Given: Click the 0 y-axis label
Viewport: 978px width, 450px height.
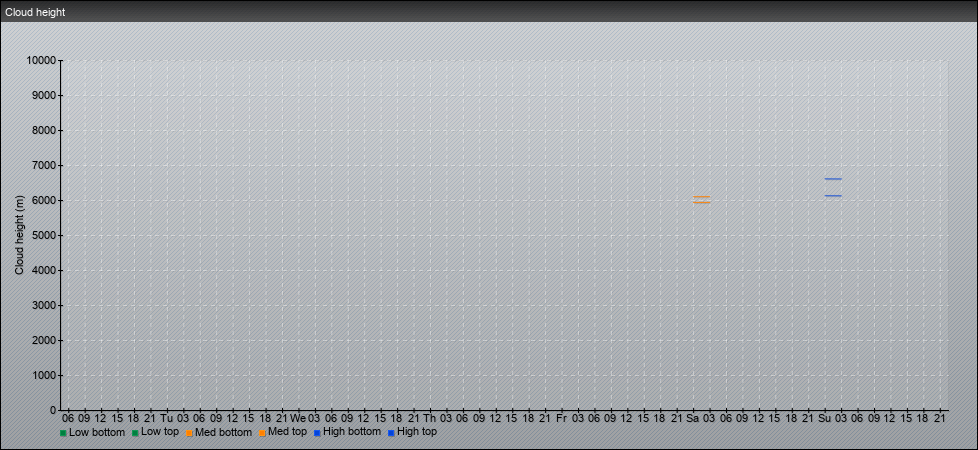Looking at the screenshot, I should click(53, 410).
